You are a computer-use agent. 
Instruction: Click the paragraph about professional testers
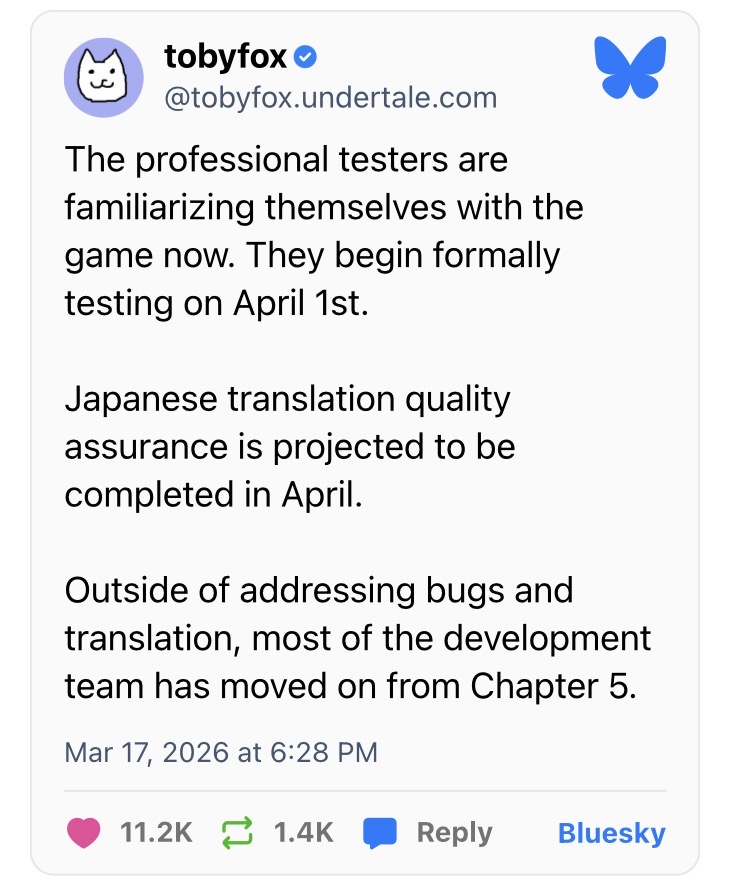323,231
